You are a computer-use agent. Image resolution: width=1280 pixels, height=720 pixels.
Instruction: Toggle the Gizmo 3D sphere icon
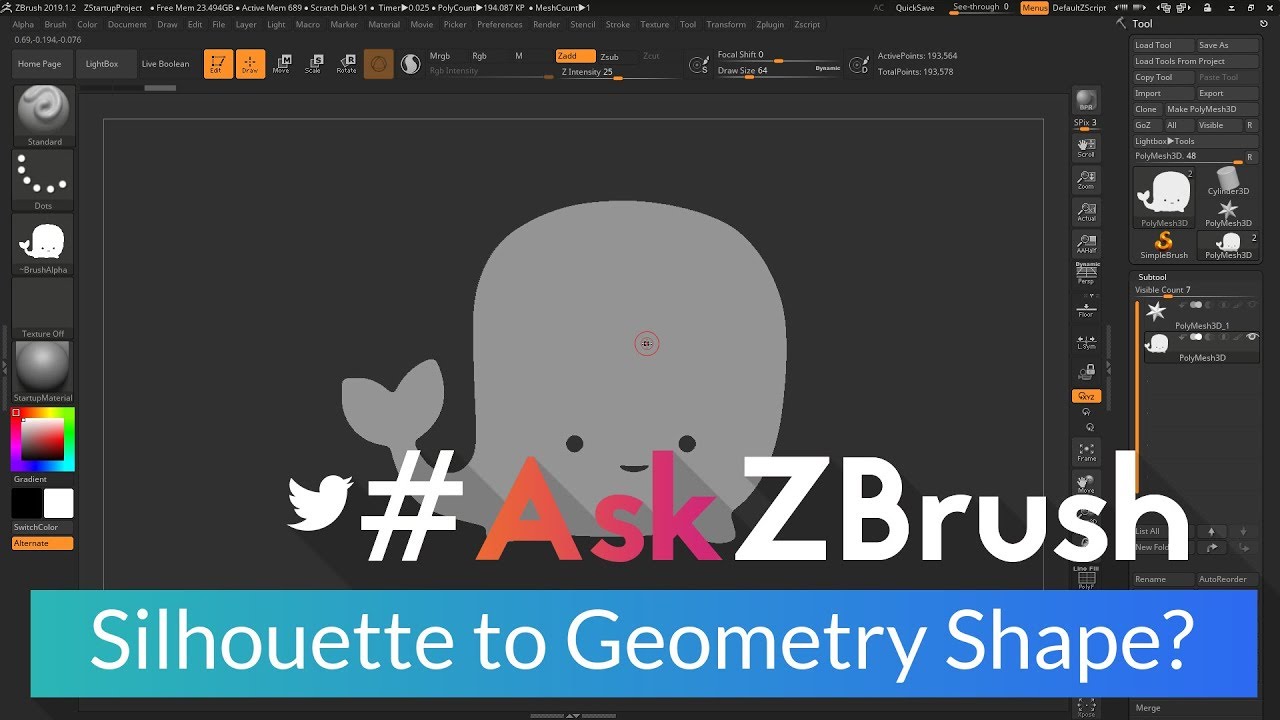(x=378, y=64)
